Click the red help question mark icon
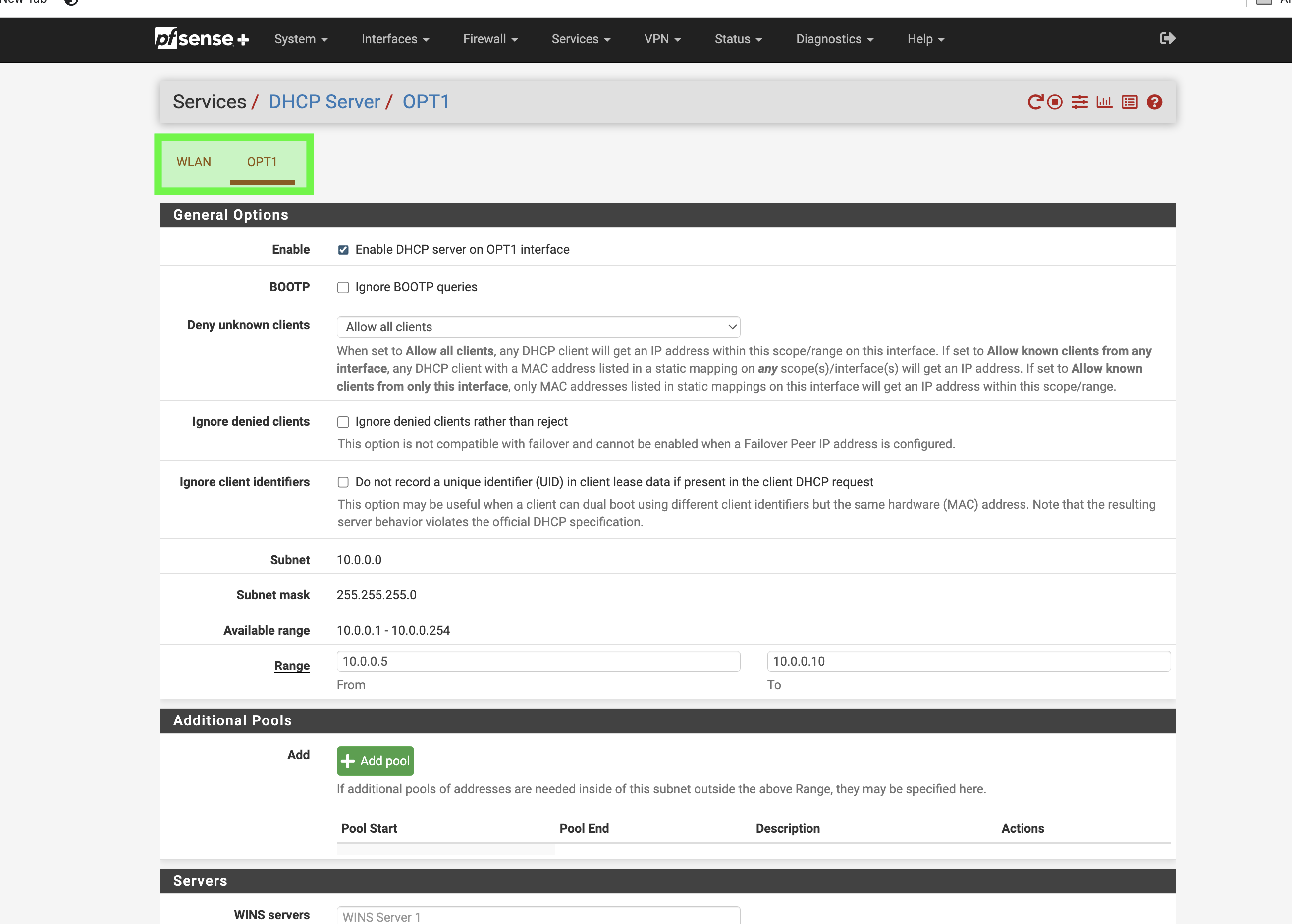Viewport: 1292px width, 924px height. pyautogui.click(x=1154, y=102)
